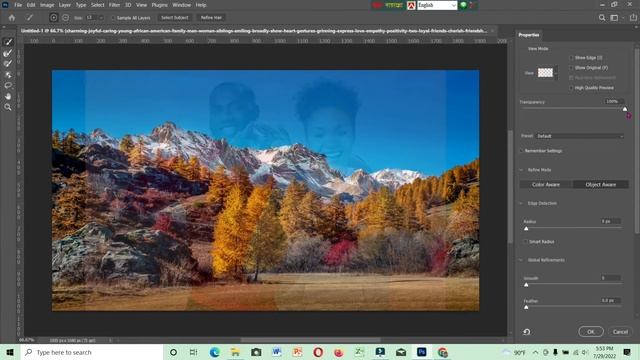The height and width of the screenshot is (360, 640).
Task: Select the Quick Selection tool in left toolbar
Action: 8,42
